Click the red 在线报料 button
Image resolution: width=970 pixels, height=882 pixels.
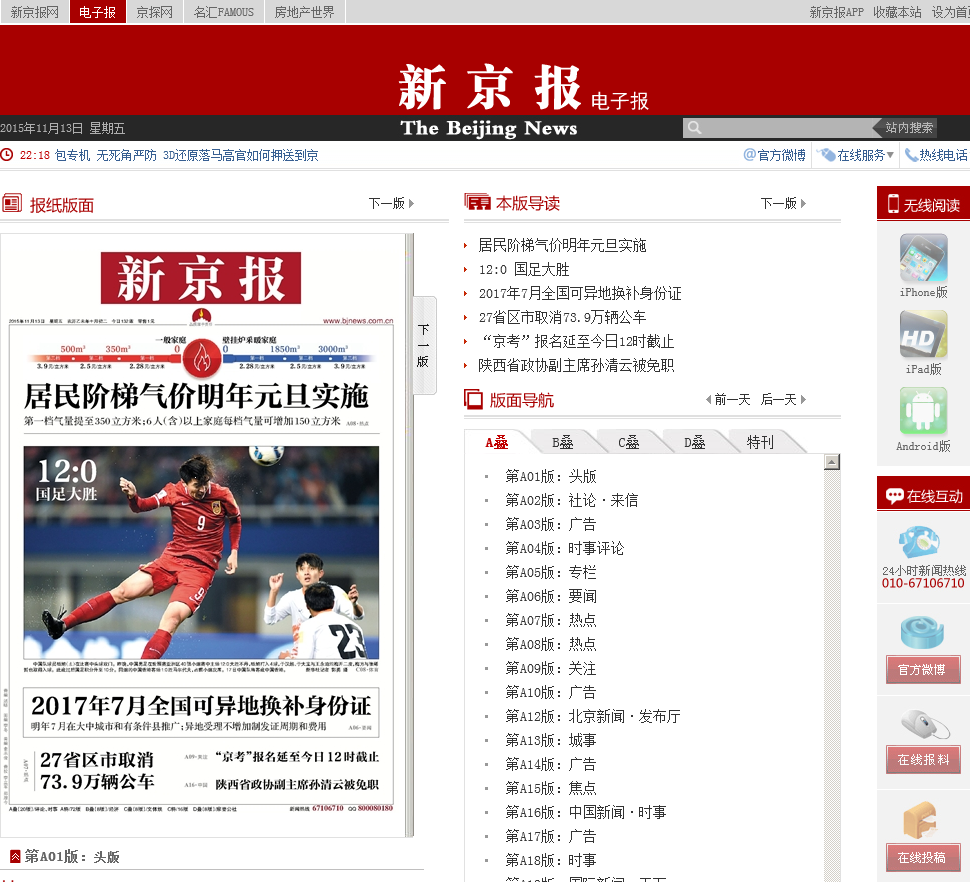tap(923, 760)
